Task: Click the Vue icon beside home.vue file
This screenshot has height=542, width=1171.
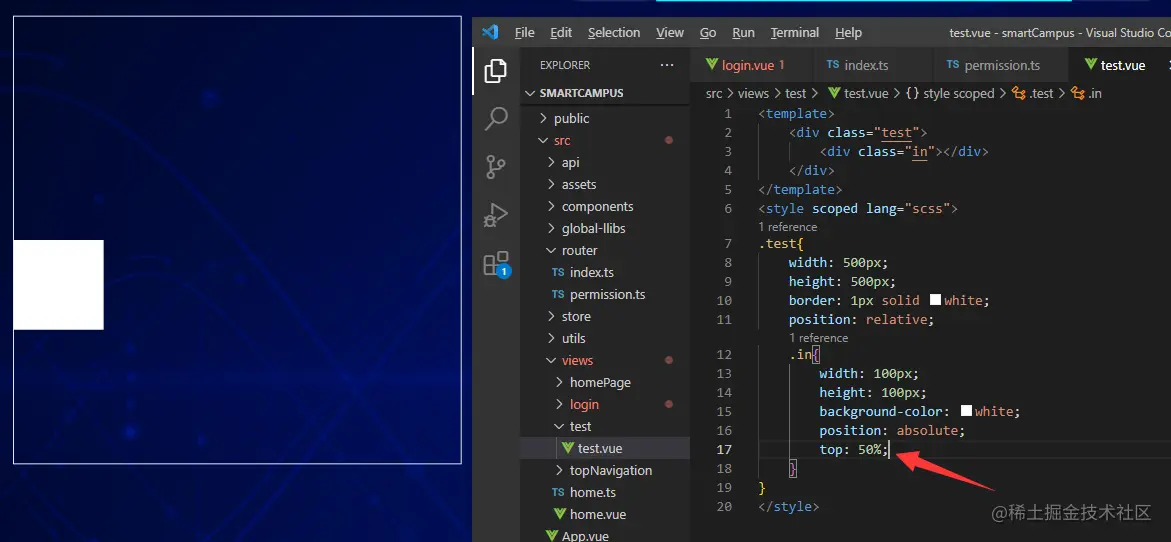Action: [x=559, y=514]
